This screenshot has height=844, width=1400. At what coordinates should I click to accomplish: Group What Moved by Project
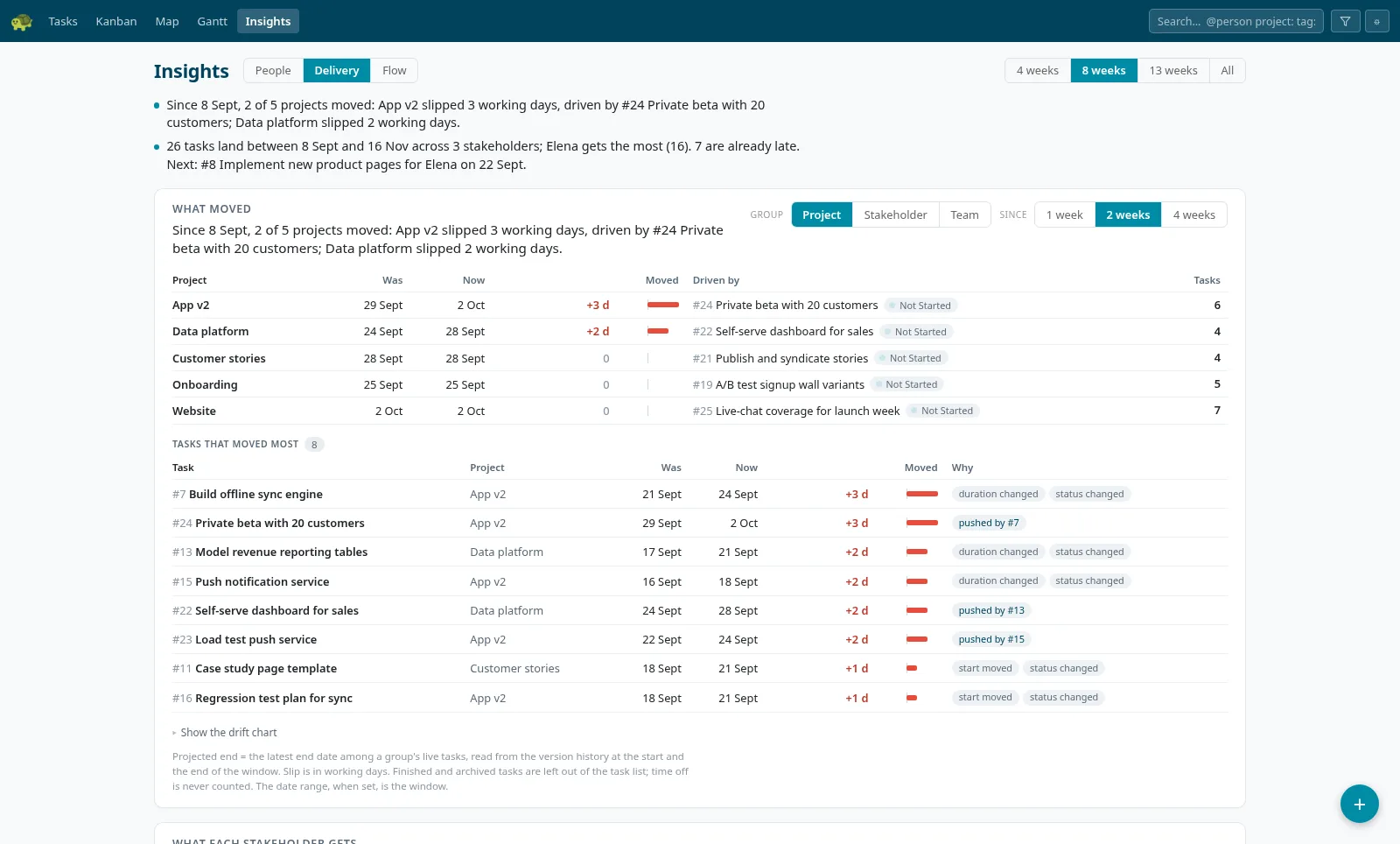(x=822, y=215)
